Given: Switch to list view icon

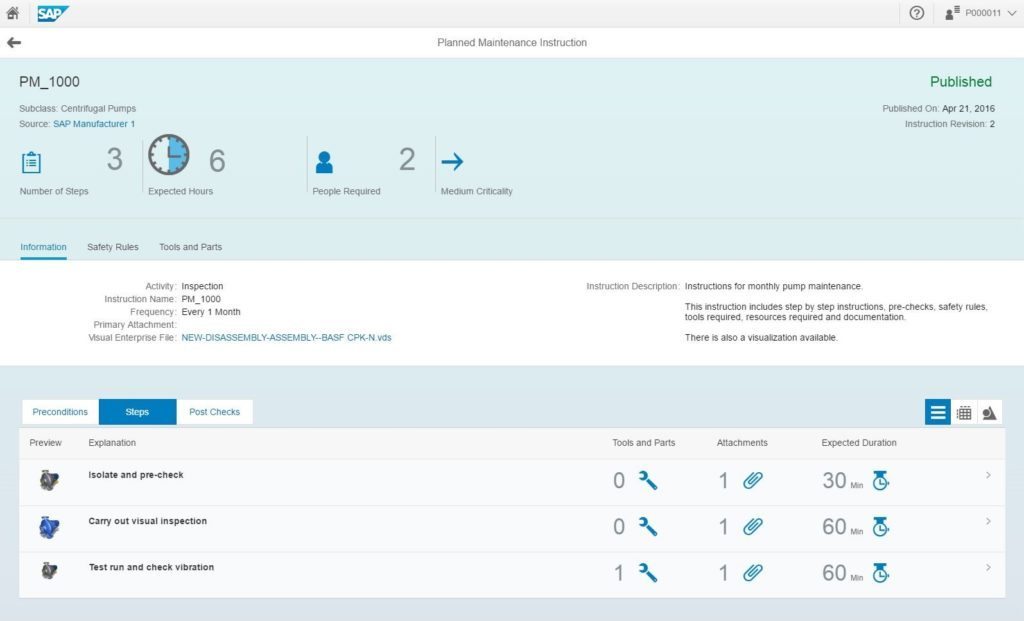Looking at the screenshot, I should [937, 413].
